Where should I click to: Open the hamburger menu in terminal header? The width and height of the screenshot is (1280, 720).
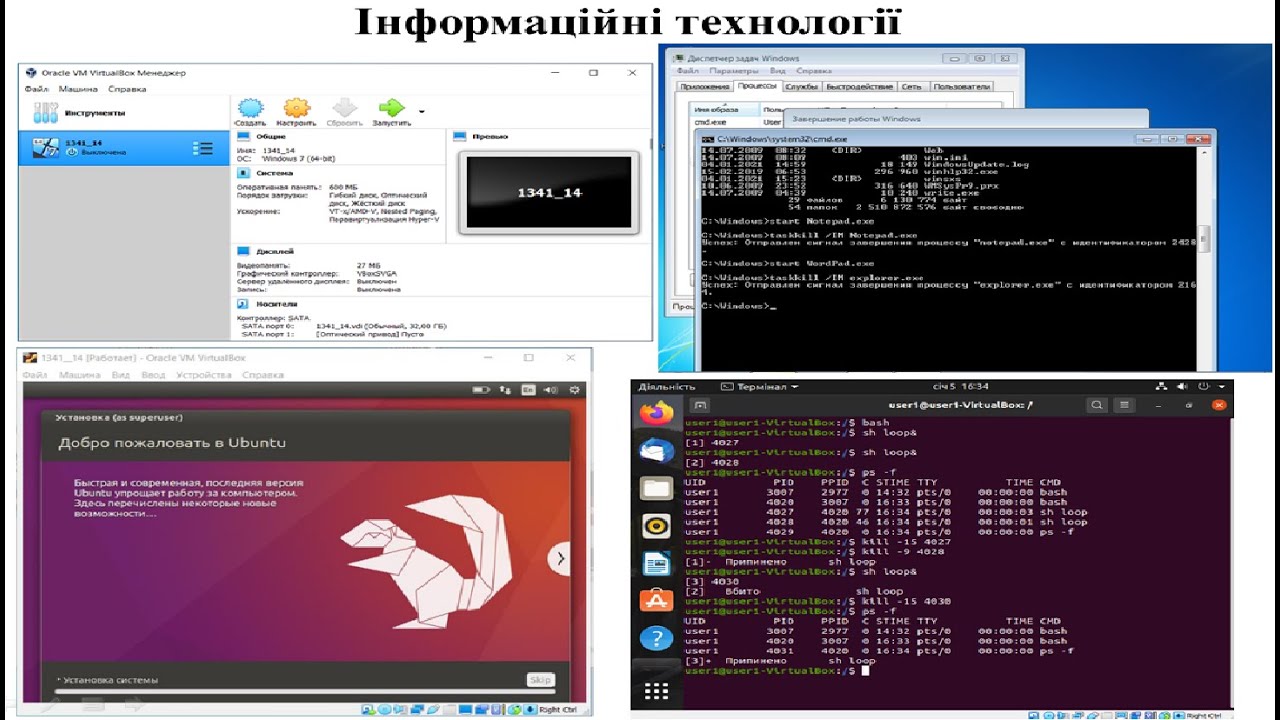pos(1126,405)
